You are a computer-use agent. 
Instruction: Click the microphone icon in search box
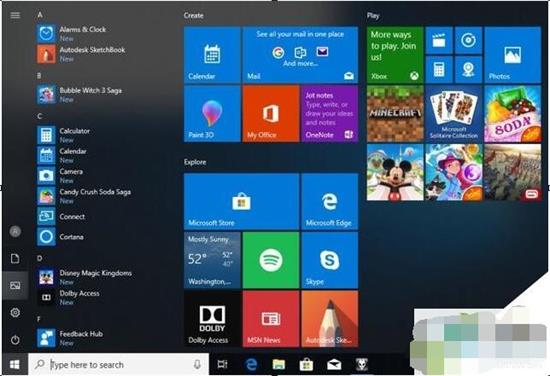pos(197,364)
